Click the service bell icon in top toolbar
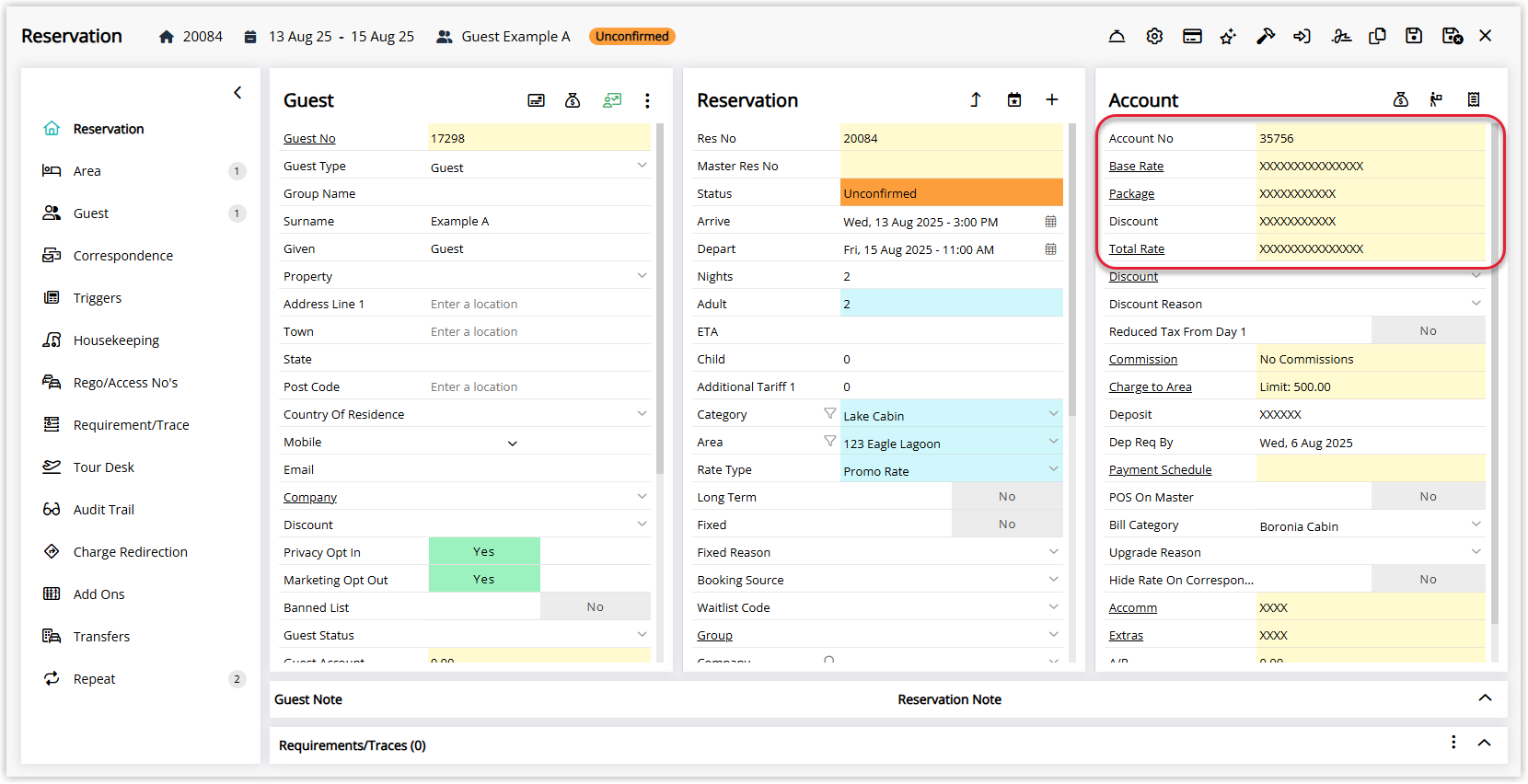The height and width of the screenshot is (784, 1528). 1117,36
